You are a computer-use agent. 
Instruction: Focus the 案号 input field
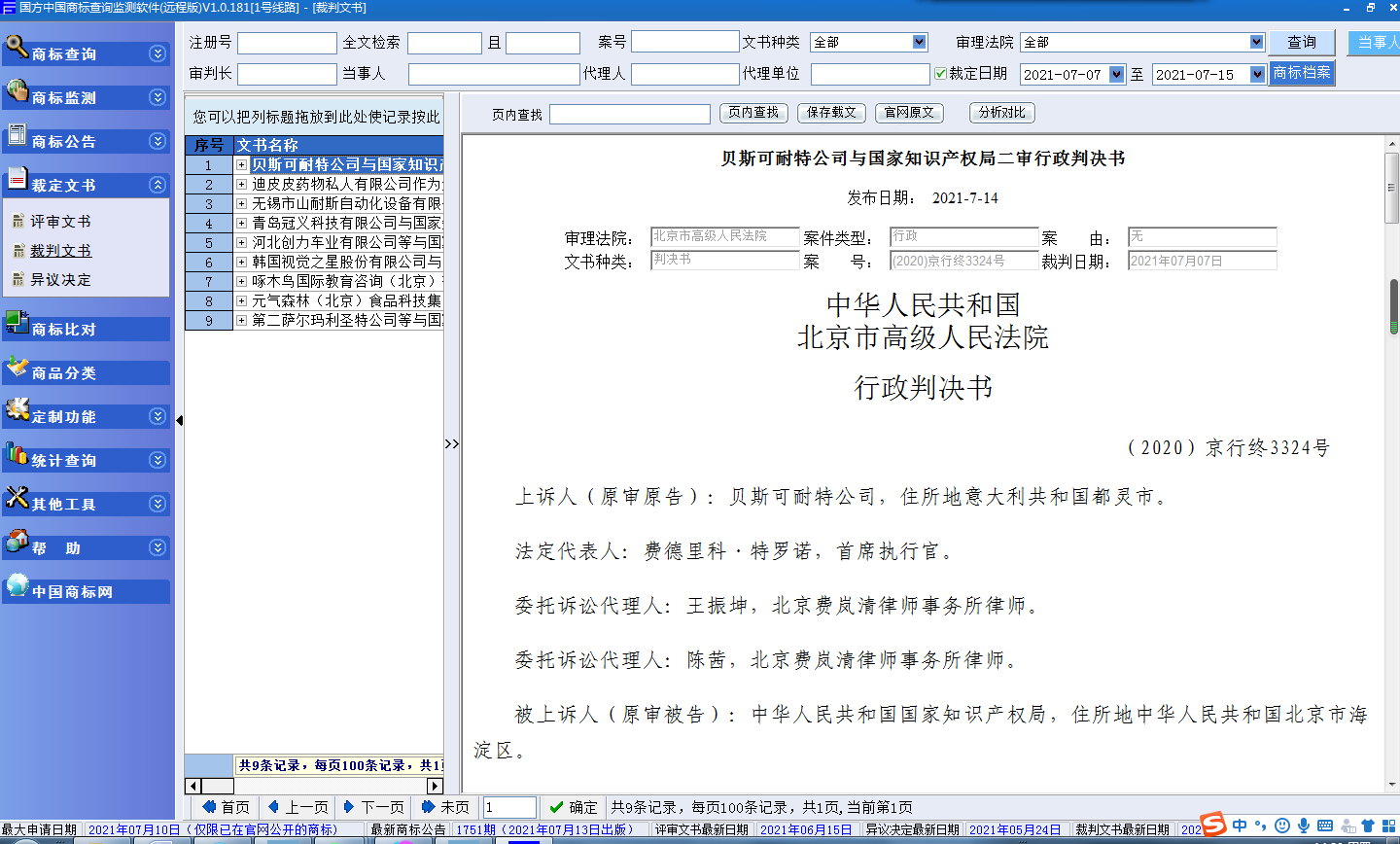(685, 42)
